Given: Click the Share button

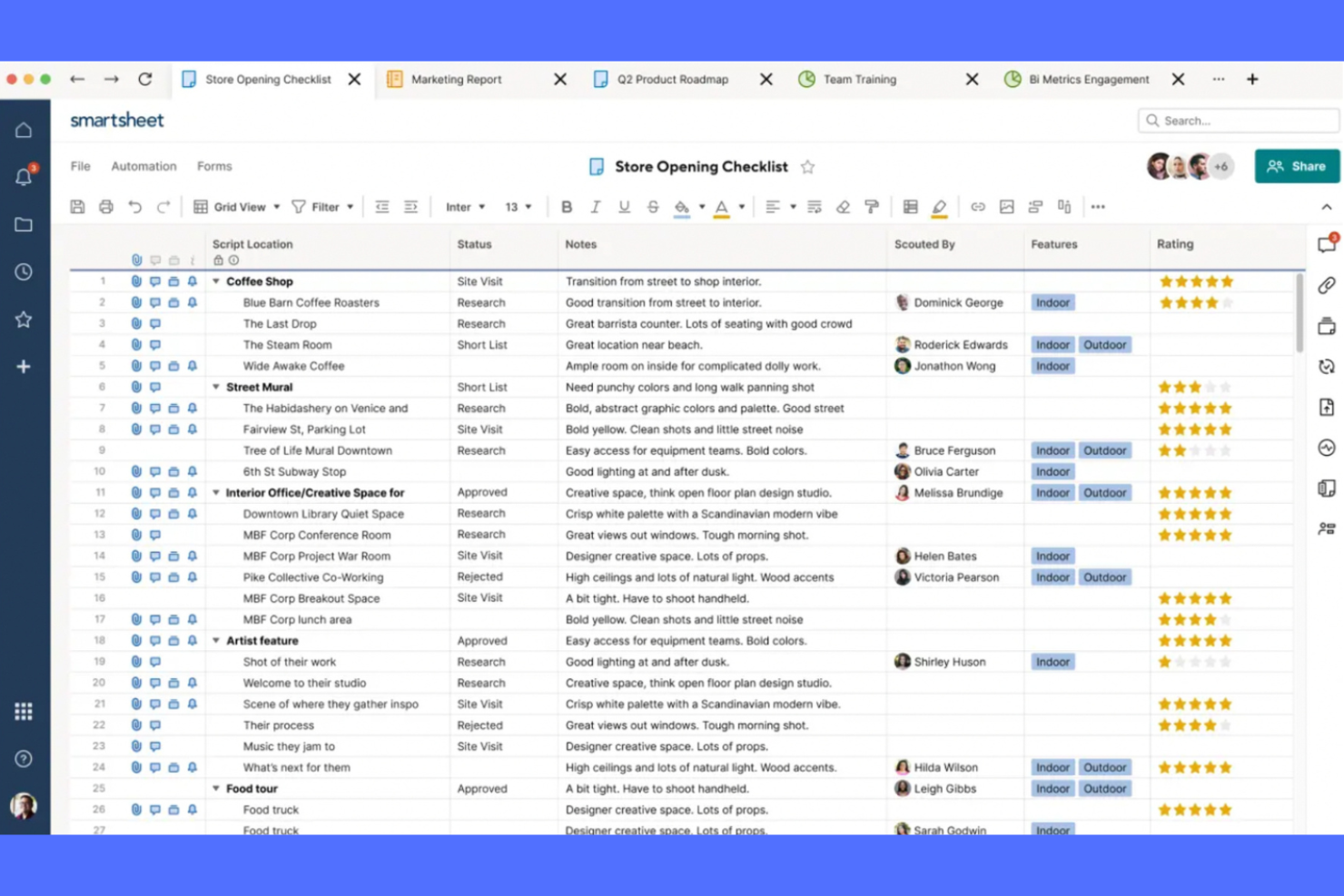Looking at the screenshot, I should click(1297, 166).
